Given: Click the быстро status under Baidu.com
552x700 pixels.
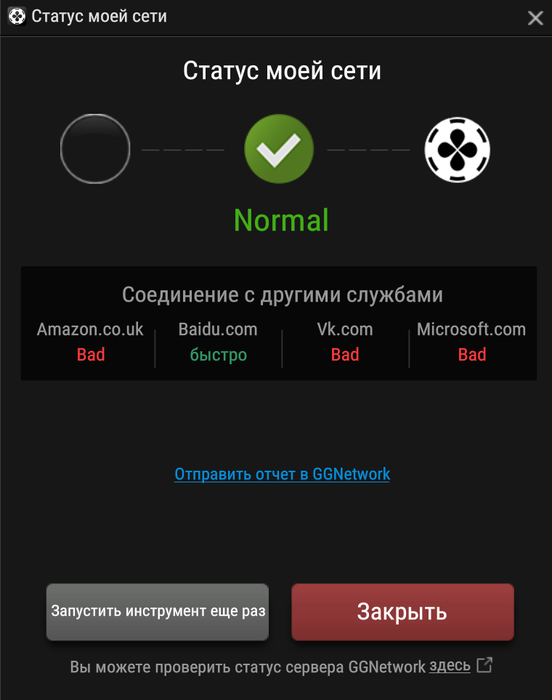Looking at the screenshot, I should pos(218,355).
